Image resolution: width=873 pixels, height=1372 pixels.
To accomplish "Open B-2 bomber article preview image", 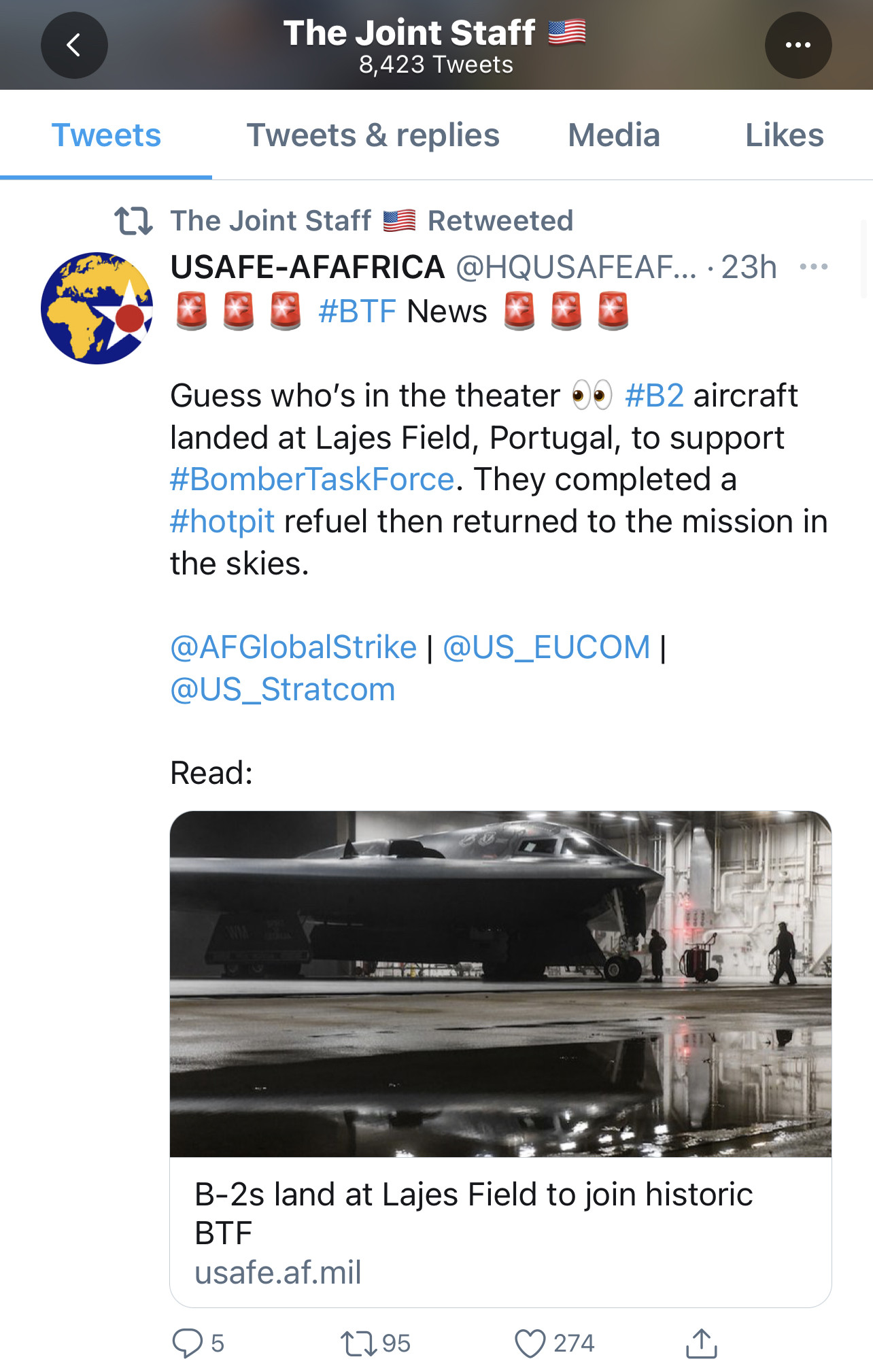I will (500, 983).
